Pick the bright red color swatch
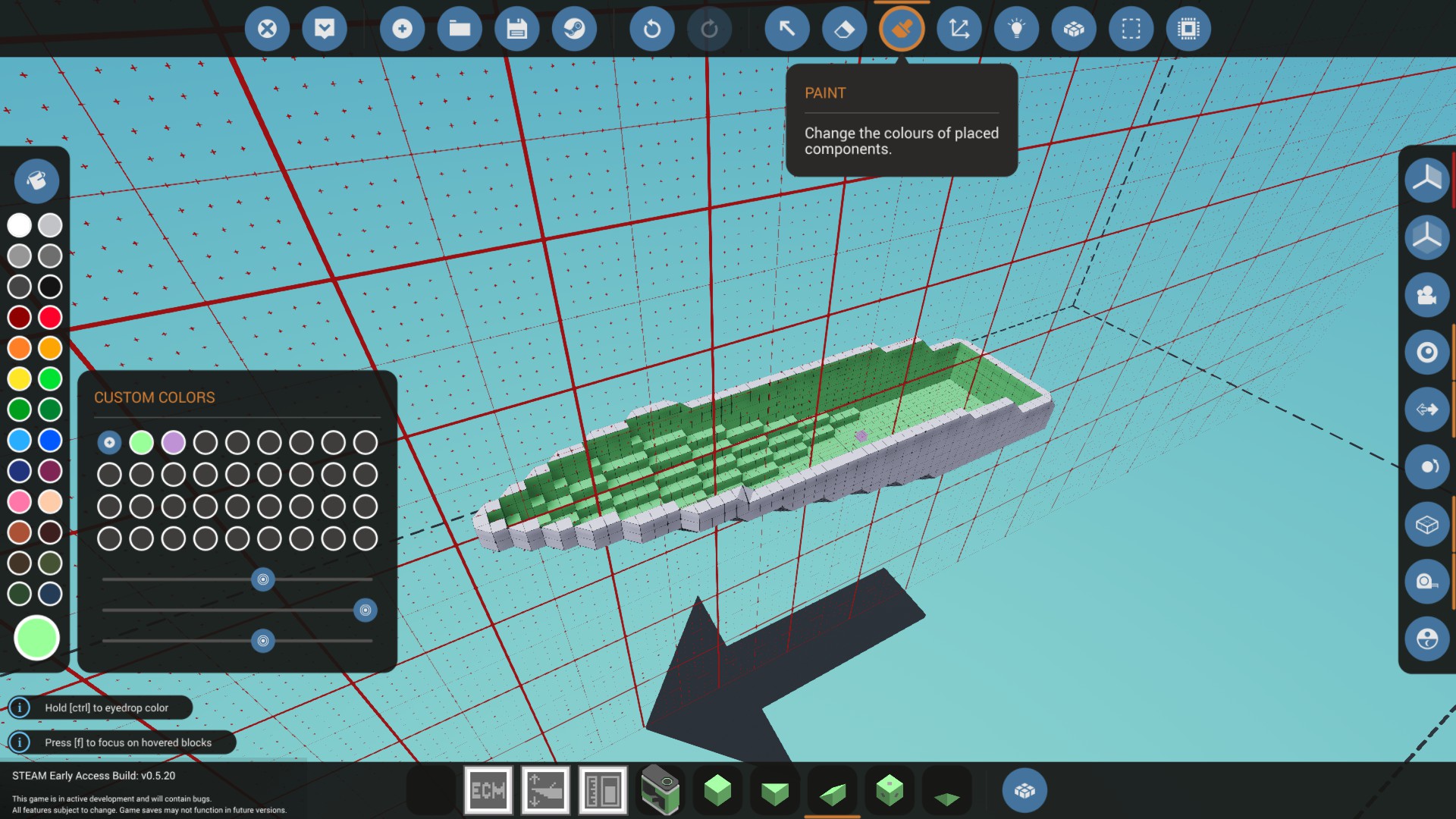The height and width of the screenshot is (819, 1456). (x=50, y=318)
